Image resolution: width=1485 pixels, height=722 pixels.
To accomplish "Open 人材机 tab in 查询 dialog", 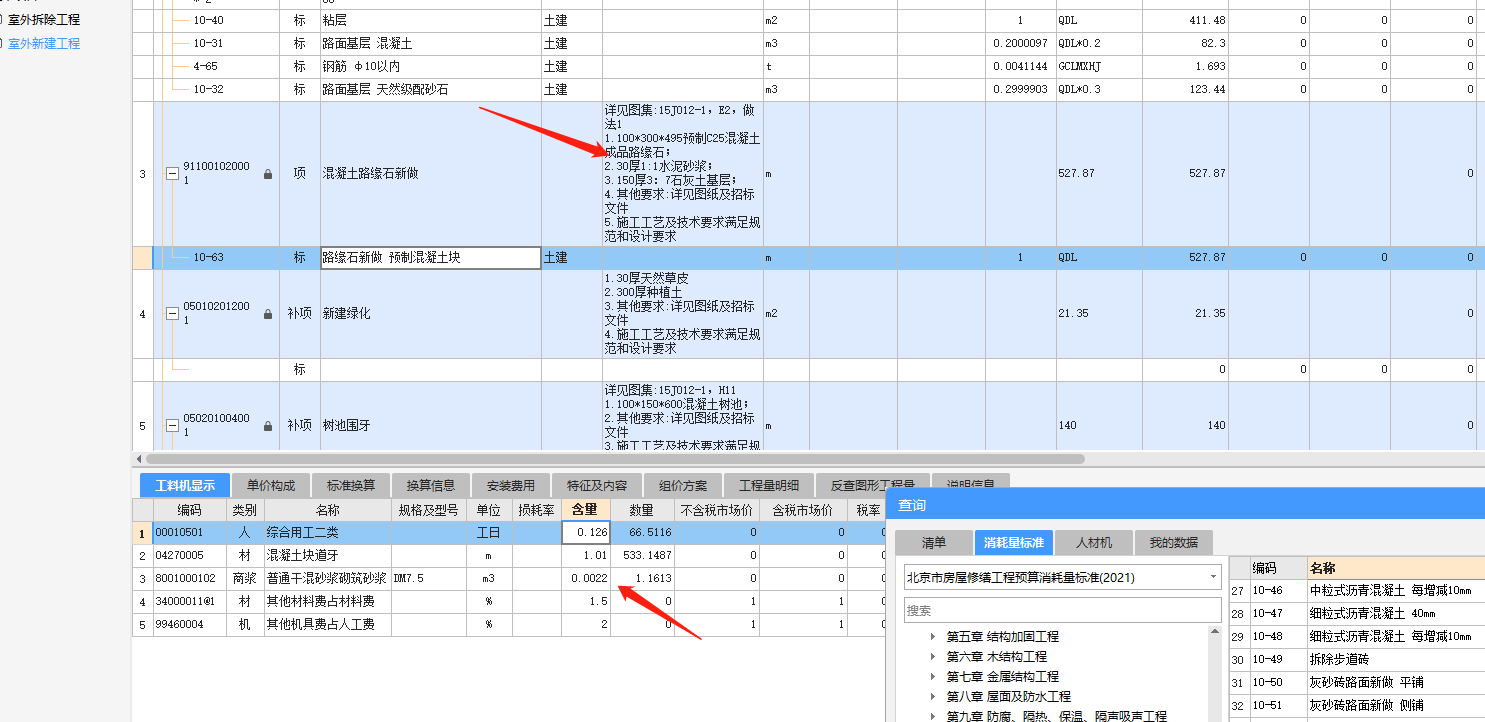I will [1093, 543].
